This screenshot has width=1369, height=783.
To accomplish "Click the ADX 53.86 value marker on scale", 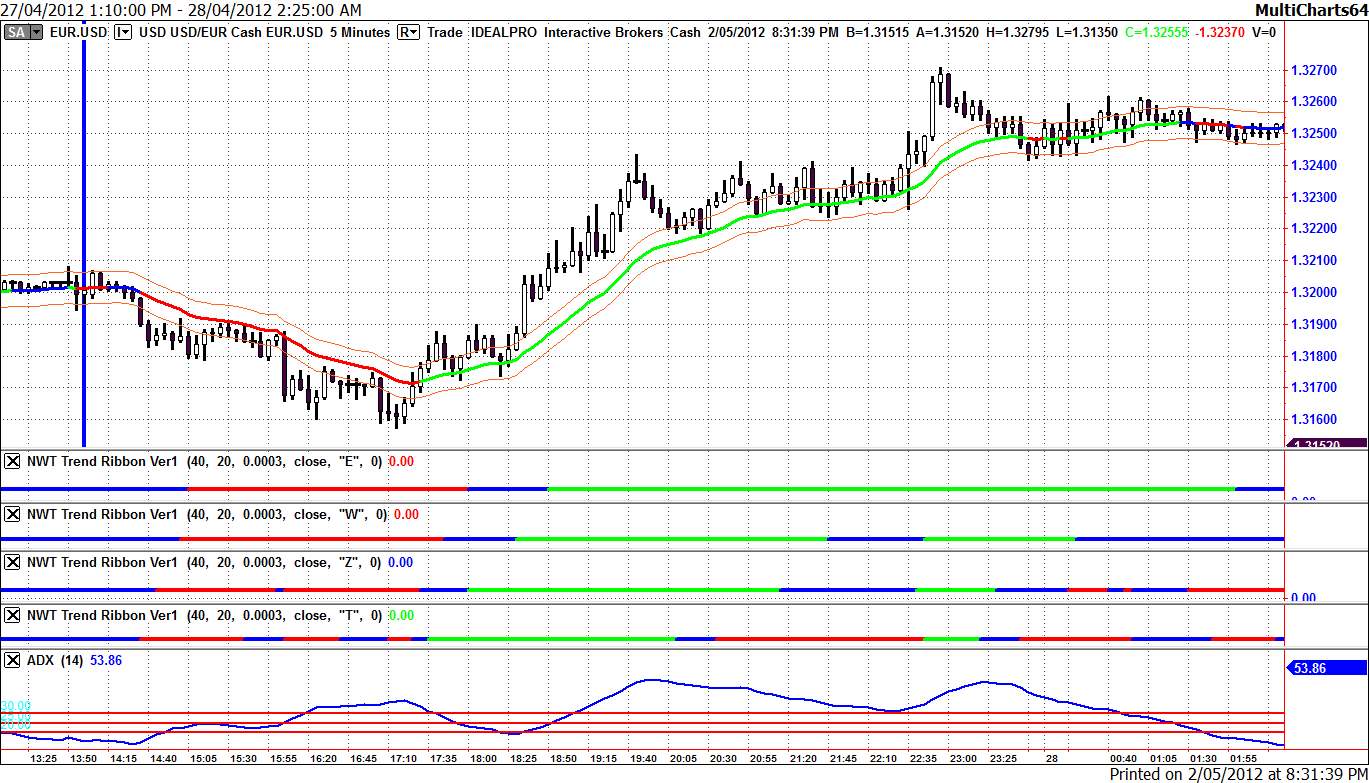I will tap(1325, 667).
